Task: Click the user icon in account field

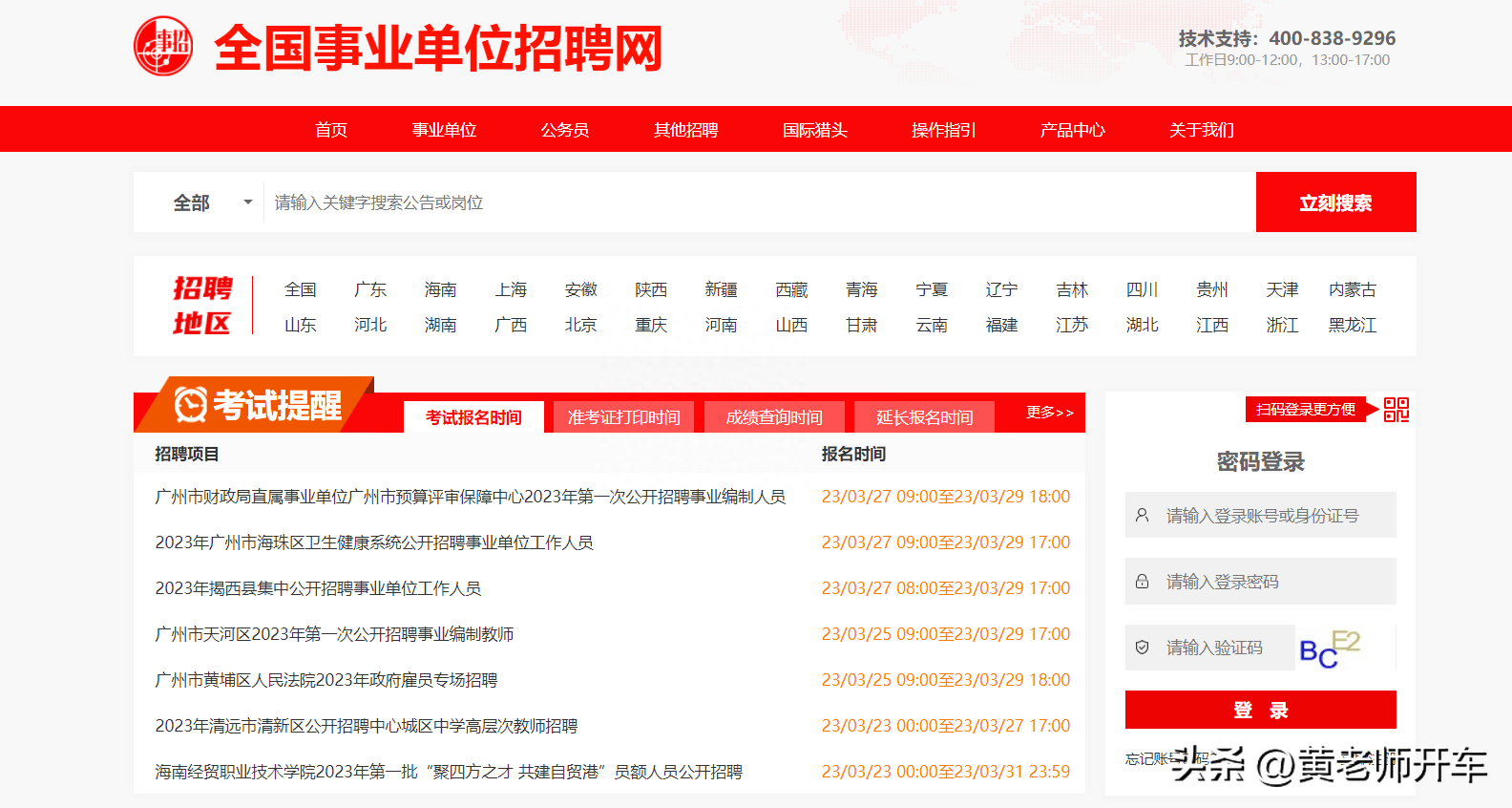Action: [1142, 516]
